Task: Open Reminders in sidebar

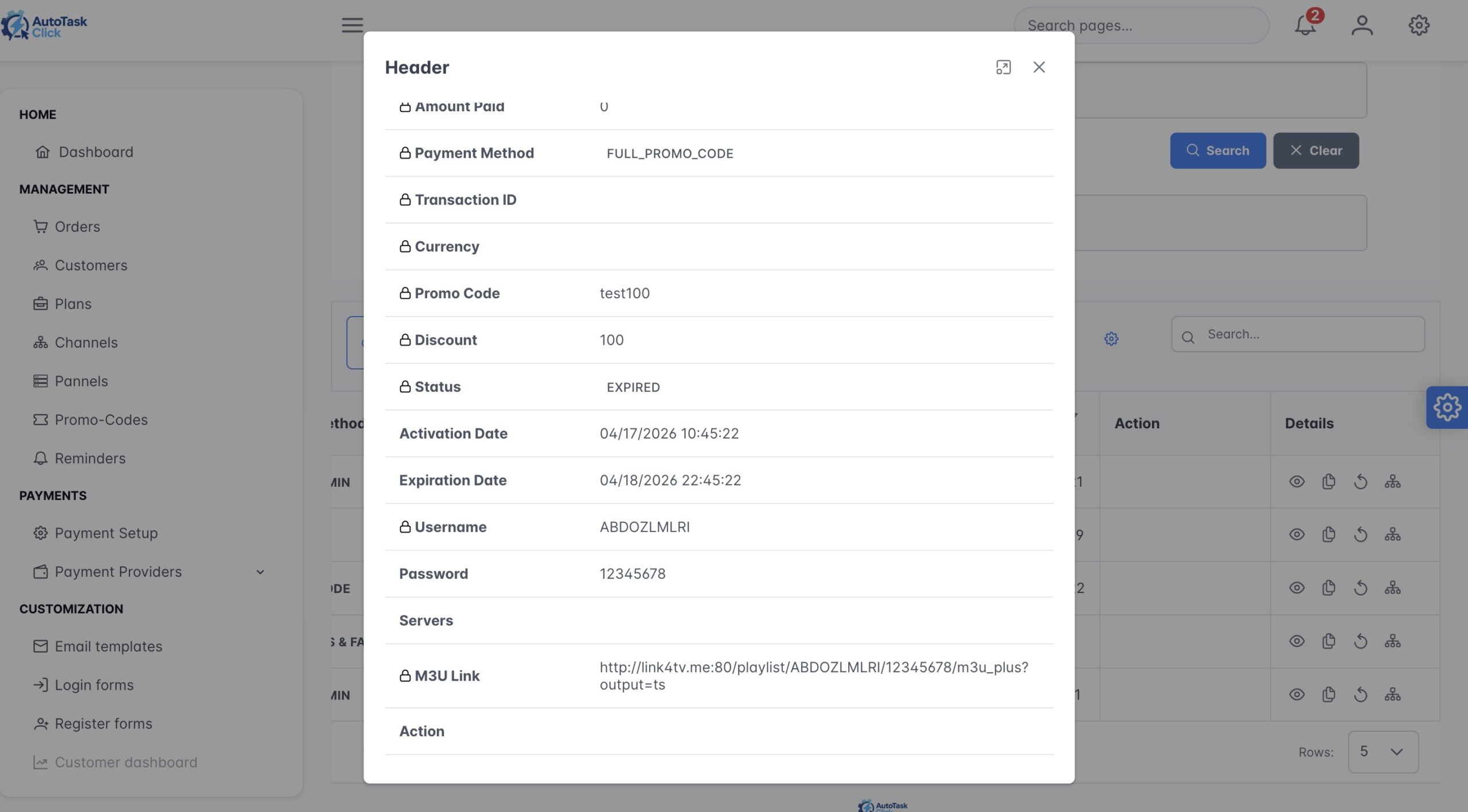Action: 79,459
